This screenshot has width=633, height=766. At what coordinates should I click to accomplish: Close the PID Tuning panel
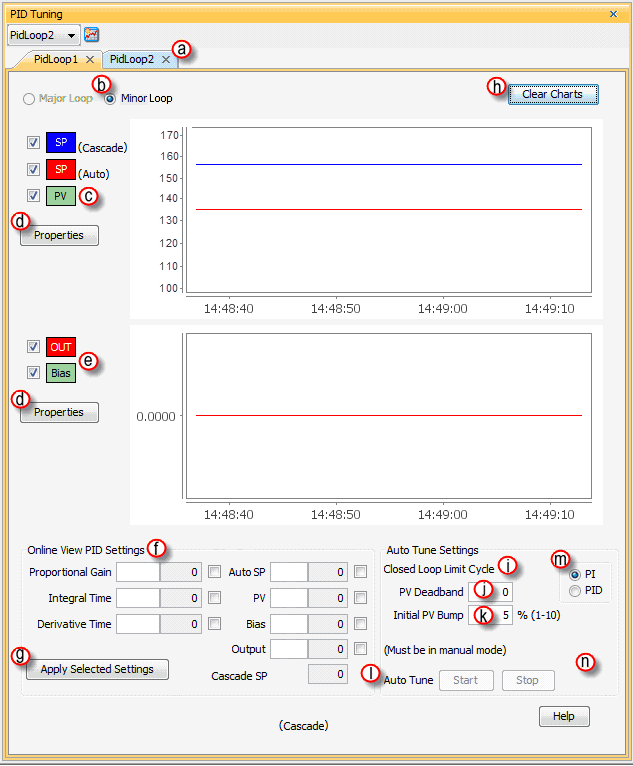point(613,14)
